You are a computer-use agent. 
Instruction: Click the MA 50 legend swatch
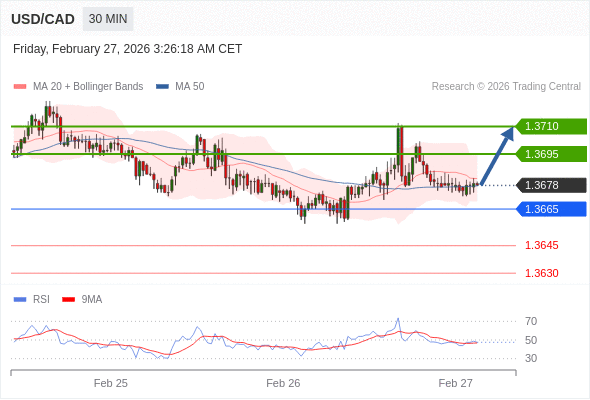[162, 87]
